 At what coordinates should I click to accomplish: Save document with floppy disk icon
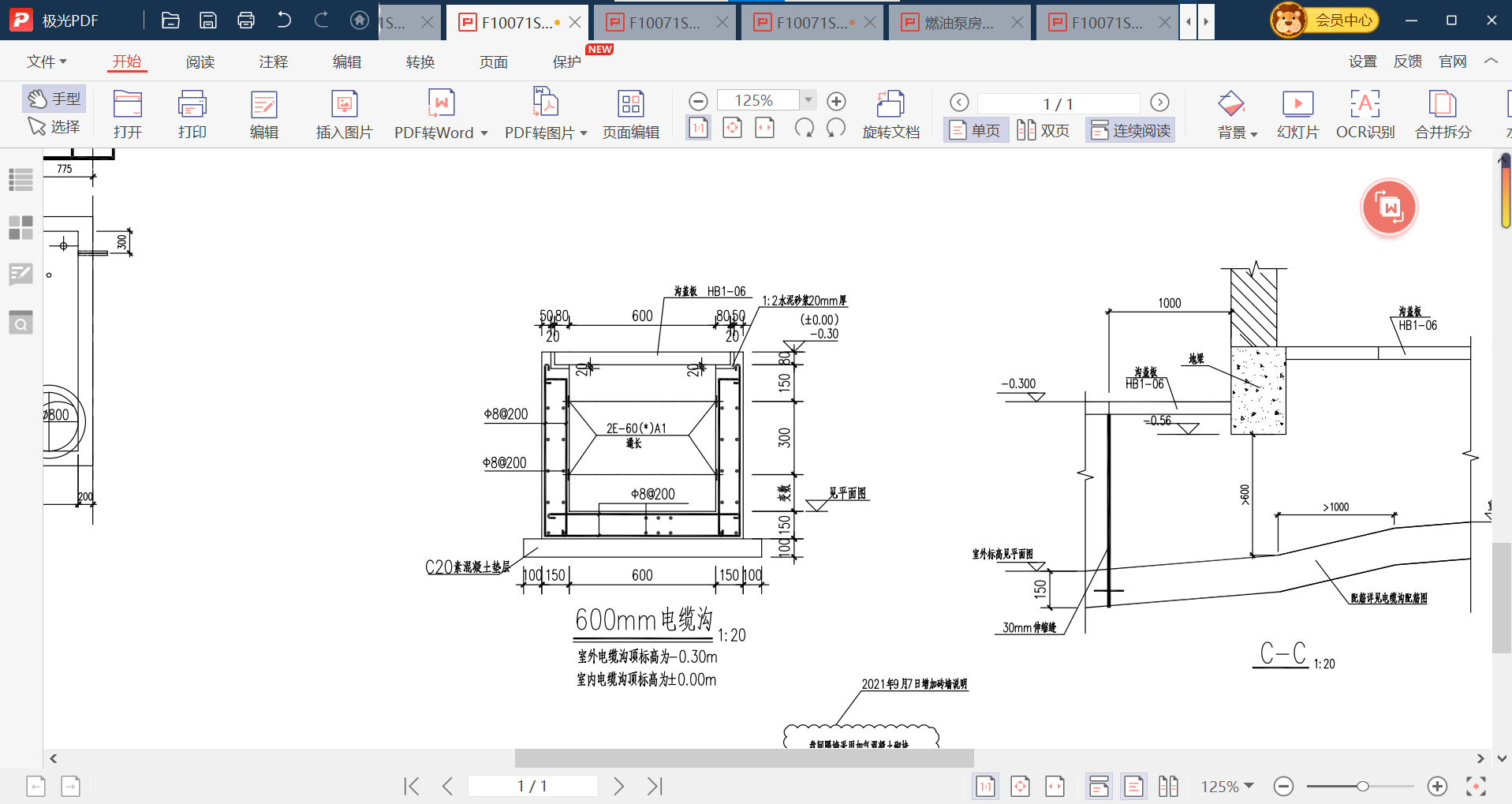pyautogui.click(x=208, y=21)
